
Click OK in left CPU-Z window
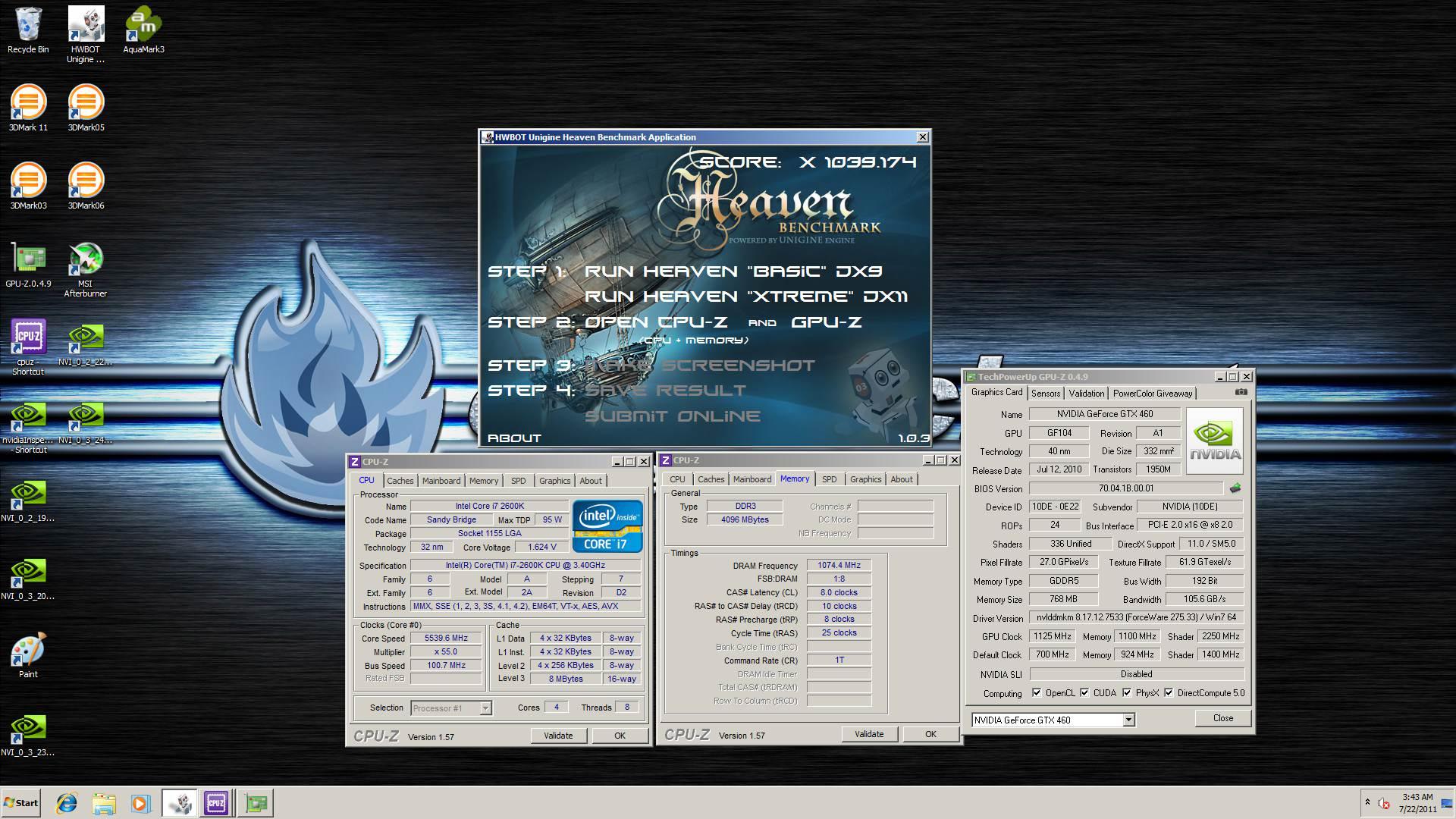(620, 736)
